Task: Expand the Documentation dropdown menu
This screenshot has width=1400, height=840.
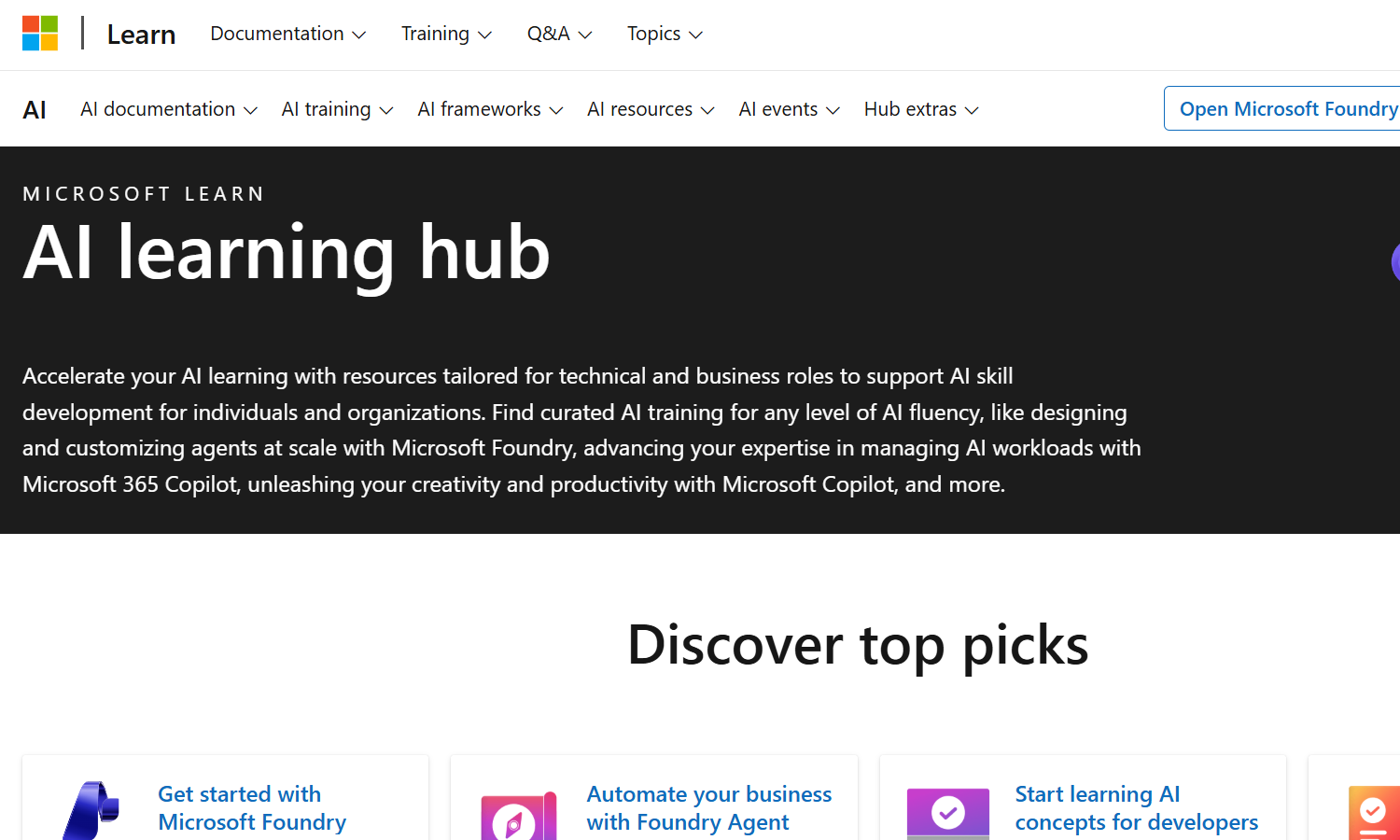Action: coord(287,34)
